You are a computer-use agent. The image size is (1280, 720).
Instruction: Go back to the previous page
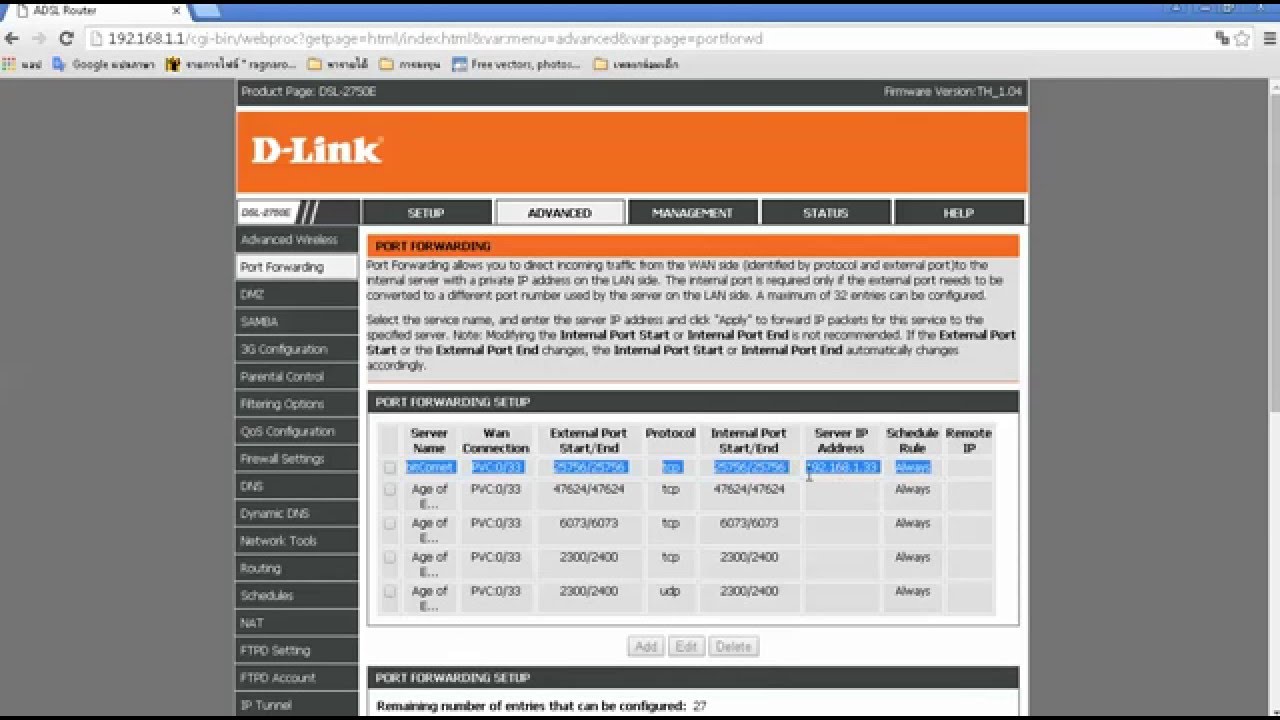(x=12, y=38)
